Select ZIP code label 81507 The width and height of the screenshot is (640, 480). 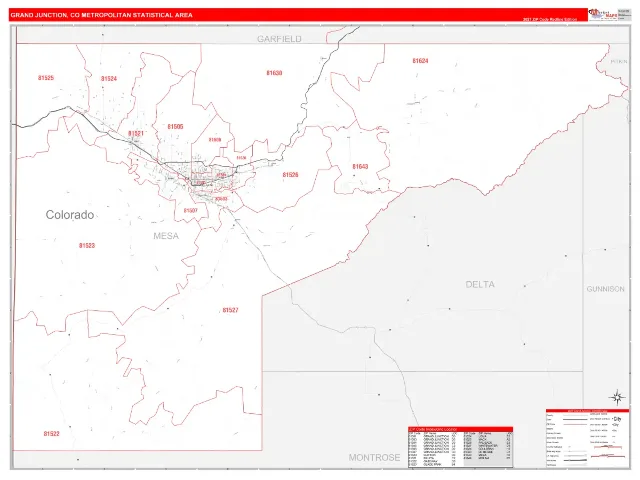coord(191,211)
